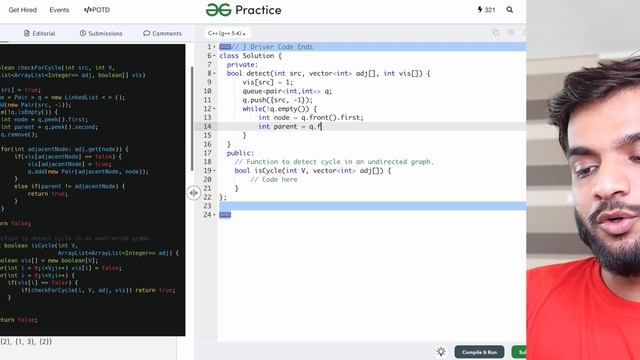
Task: Click the faded round icon right of the copy icon
Action: coord(511,32)
